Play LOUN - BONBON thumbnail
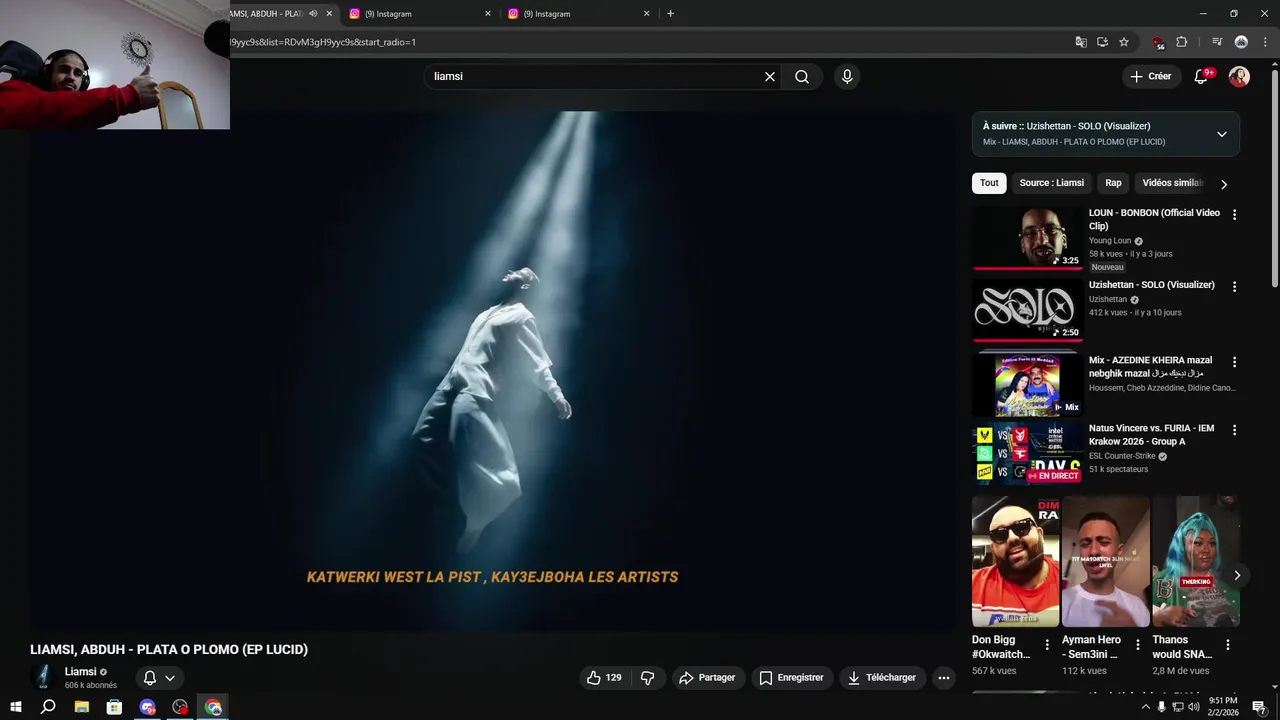The height and width of the screenshot is (720, 1280). pyautogui.click(x=1027, y=238)
